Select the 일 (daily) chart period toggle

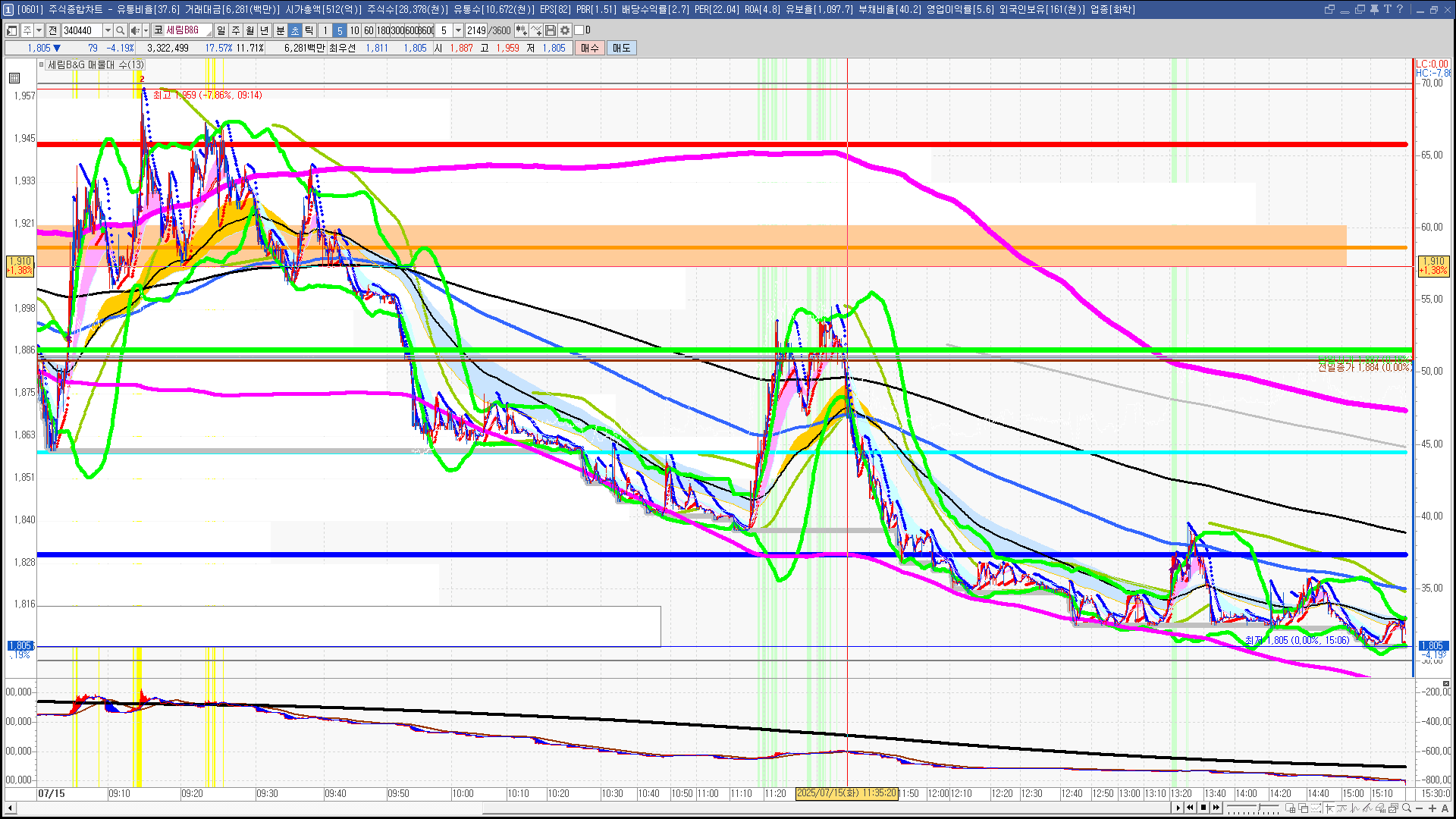pos(221,30)
